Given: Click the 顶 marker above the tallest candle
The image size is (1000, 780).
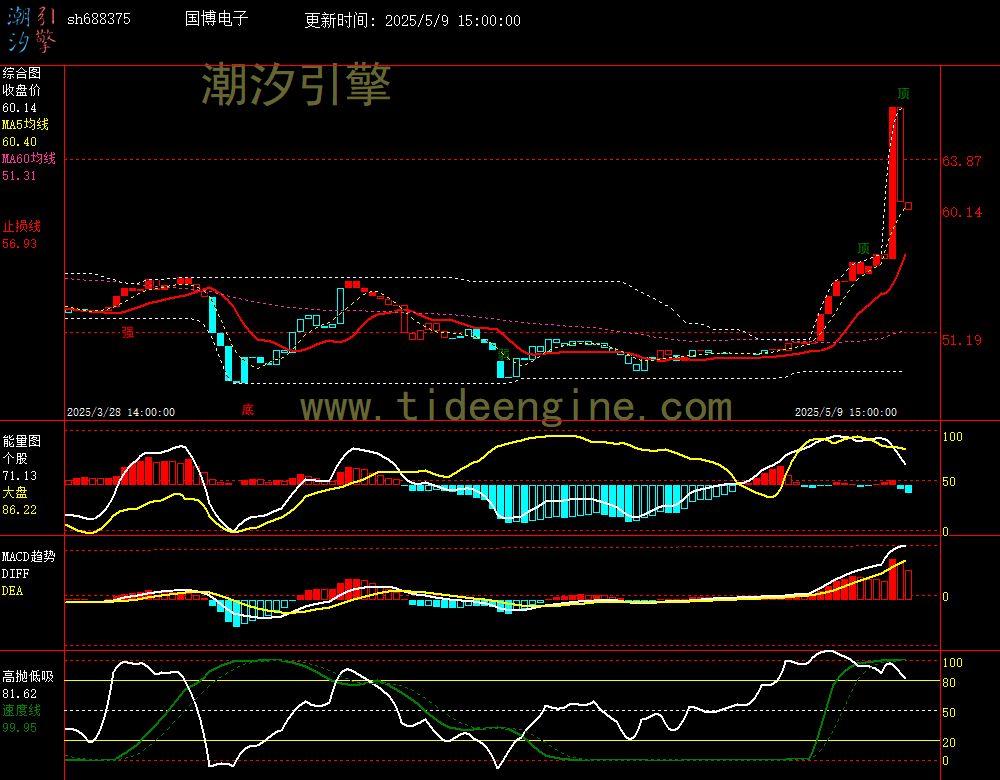Looking at the screenshot, I should point(903,94).
